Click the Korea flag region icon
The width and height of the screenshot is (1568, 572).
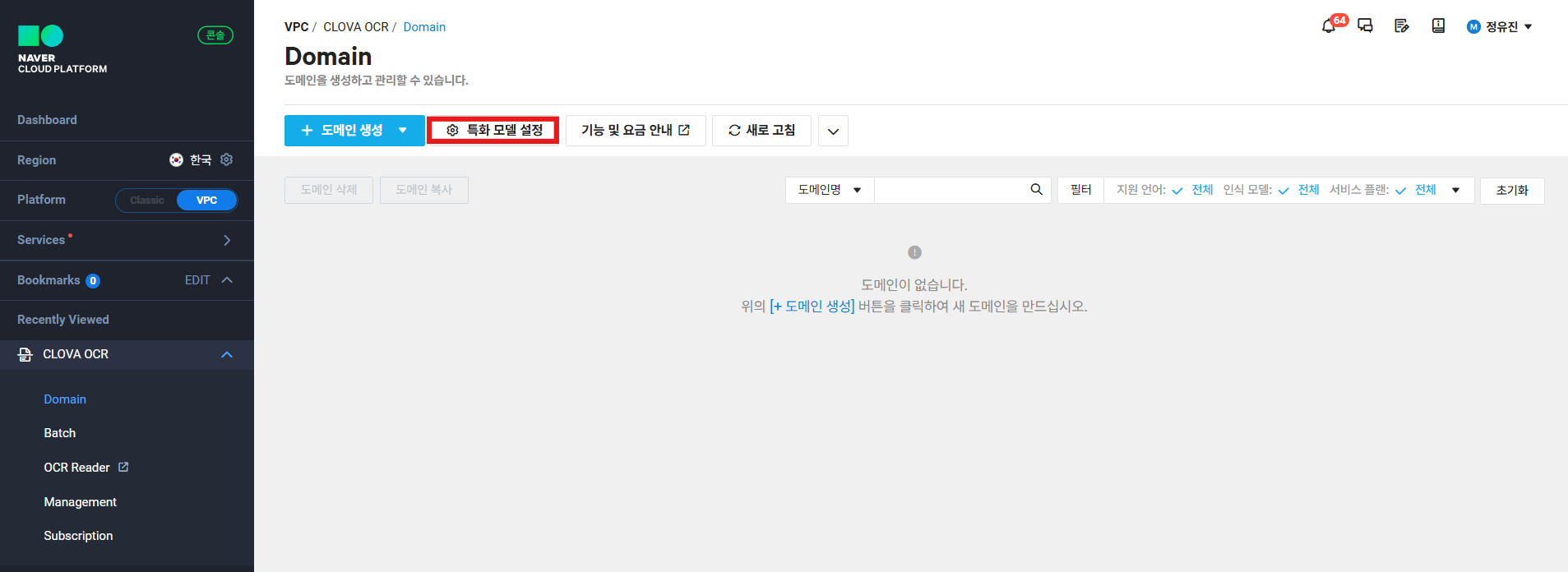[x=176, y=159]
